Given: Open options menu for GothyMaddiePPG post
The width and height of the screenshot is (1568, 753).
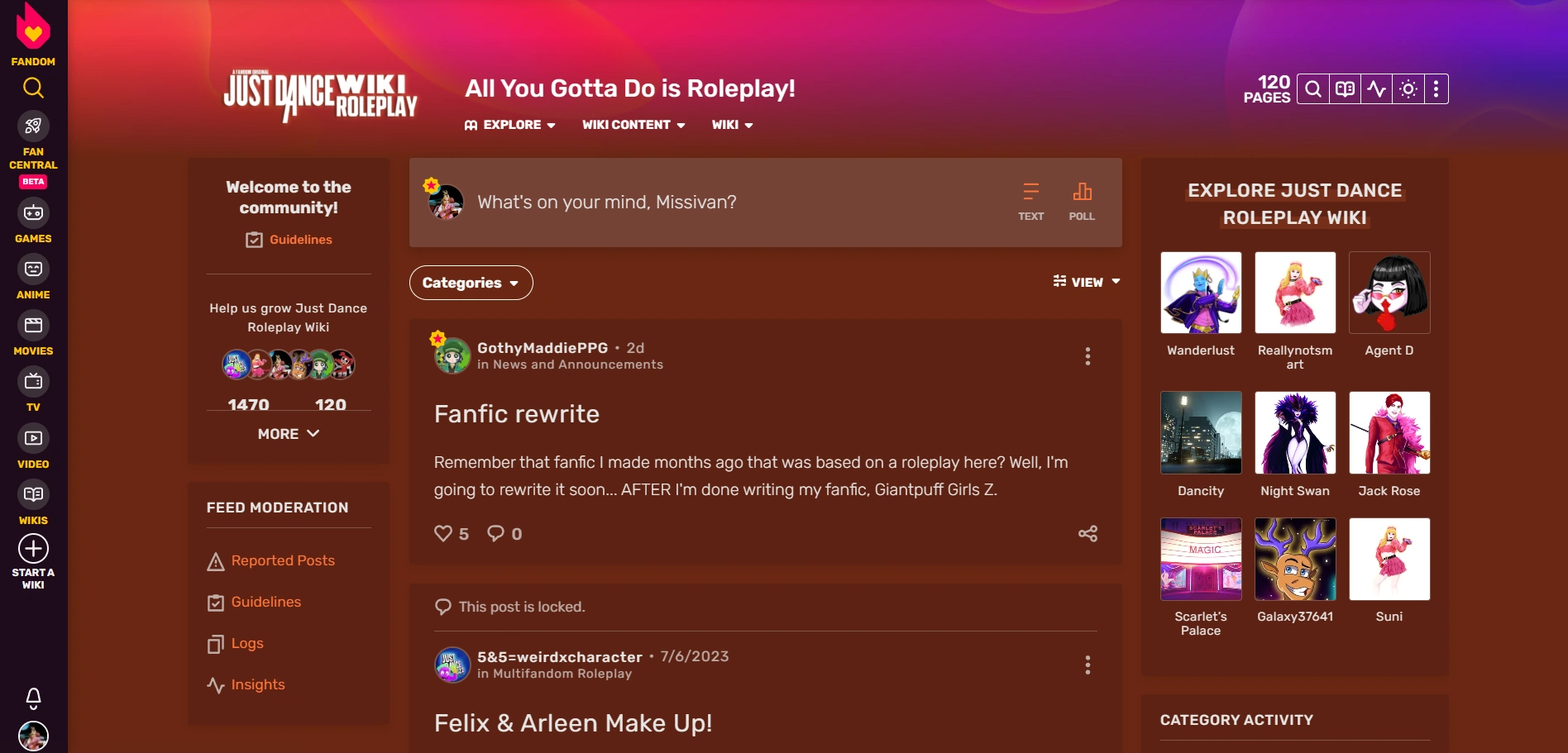Looking at the screenshot, I should [1088, 356].
